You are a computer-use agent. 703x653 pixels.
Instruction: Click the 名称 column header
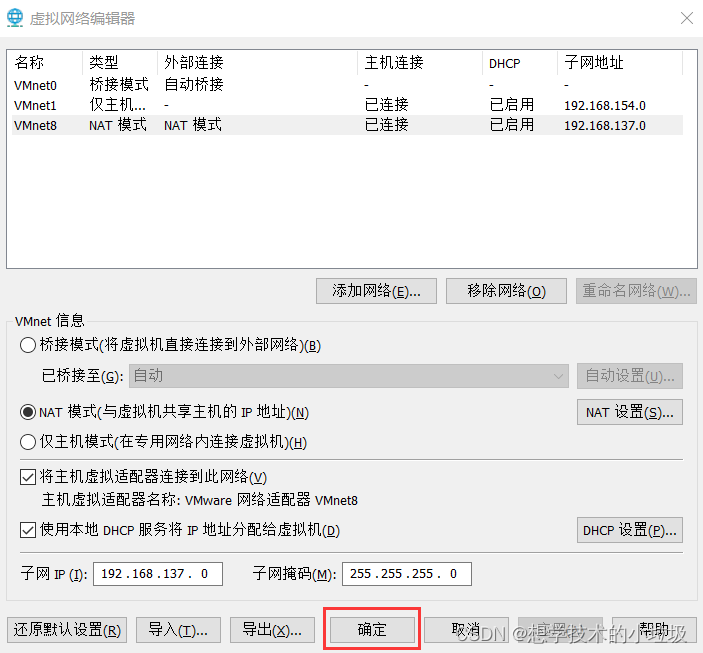[x=45, y=62]
